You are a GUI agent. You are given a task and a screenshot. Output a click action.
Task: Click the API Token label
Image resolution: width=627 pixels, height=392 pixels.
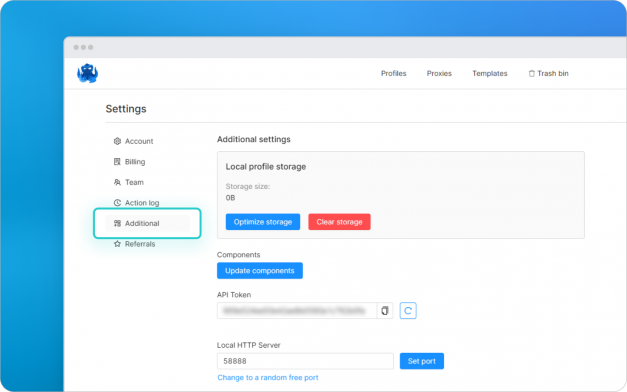click(x=234, y=295)
